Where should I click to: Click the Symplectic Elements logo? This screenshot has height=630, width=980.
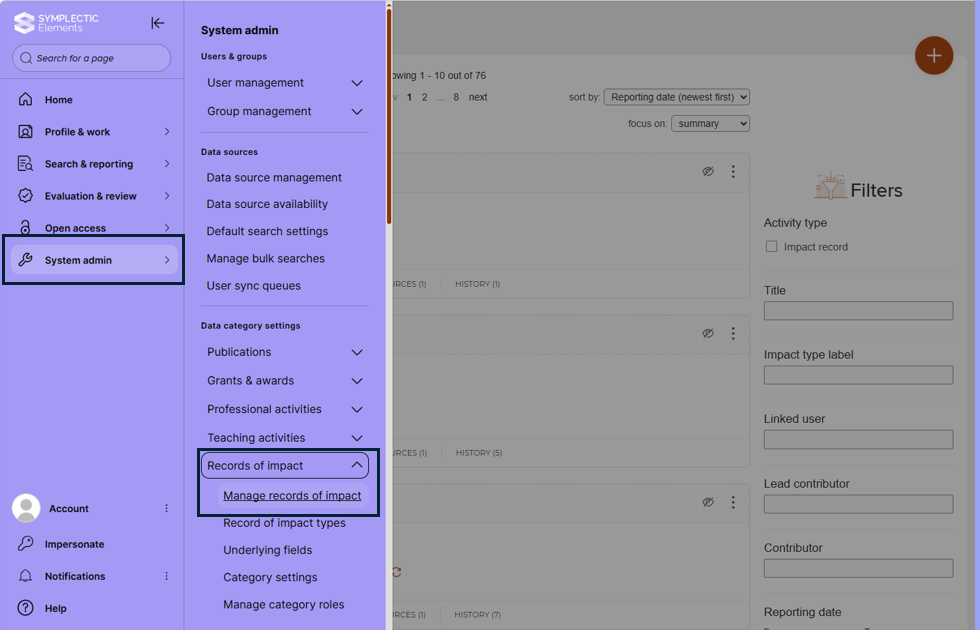pyautogui.click(x=56, y=22)
